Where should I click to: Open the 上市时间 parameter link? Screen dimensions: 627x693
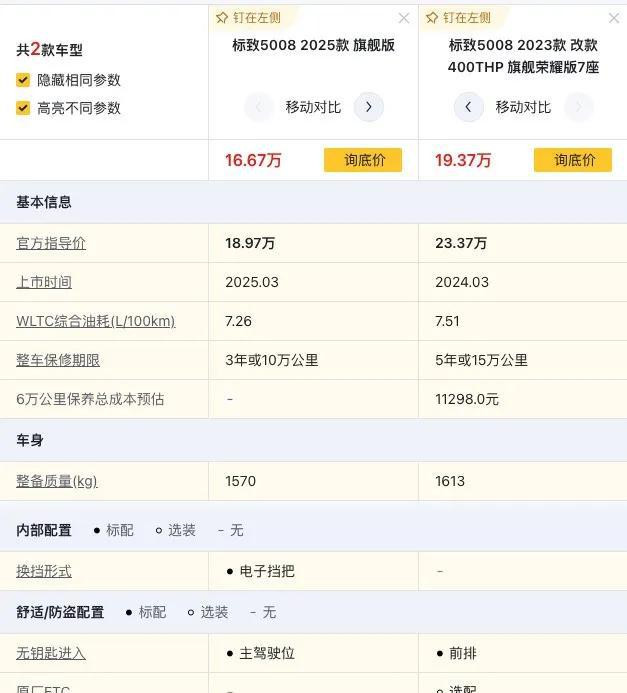[44, 282]
